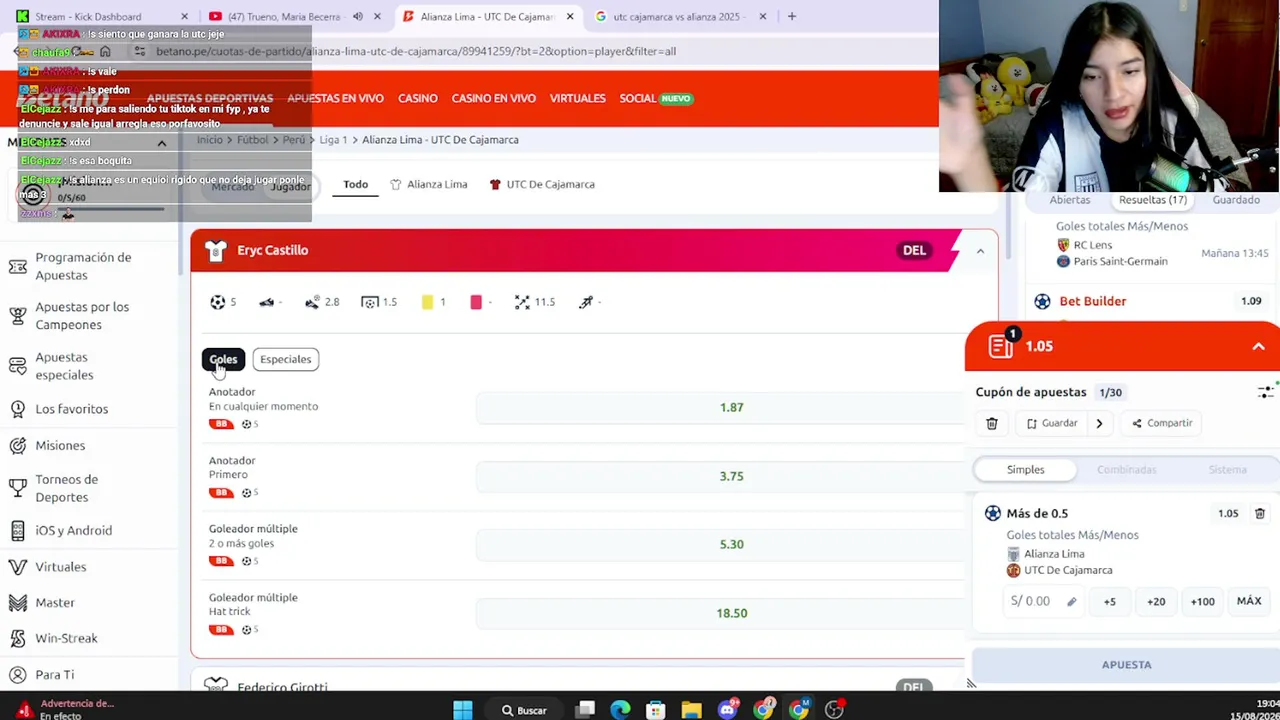Image resolution: width=1280 pixels, height=720 pixels.
Task: Collapse the sidebar section with the top chevron
Action: [161, 143]
